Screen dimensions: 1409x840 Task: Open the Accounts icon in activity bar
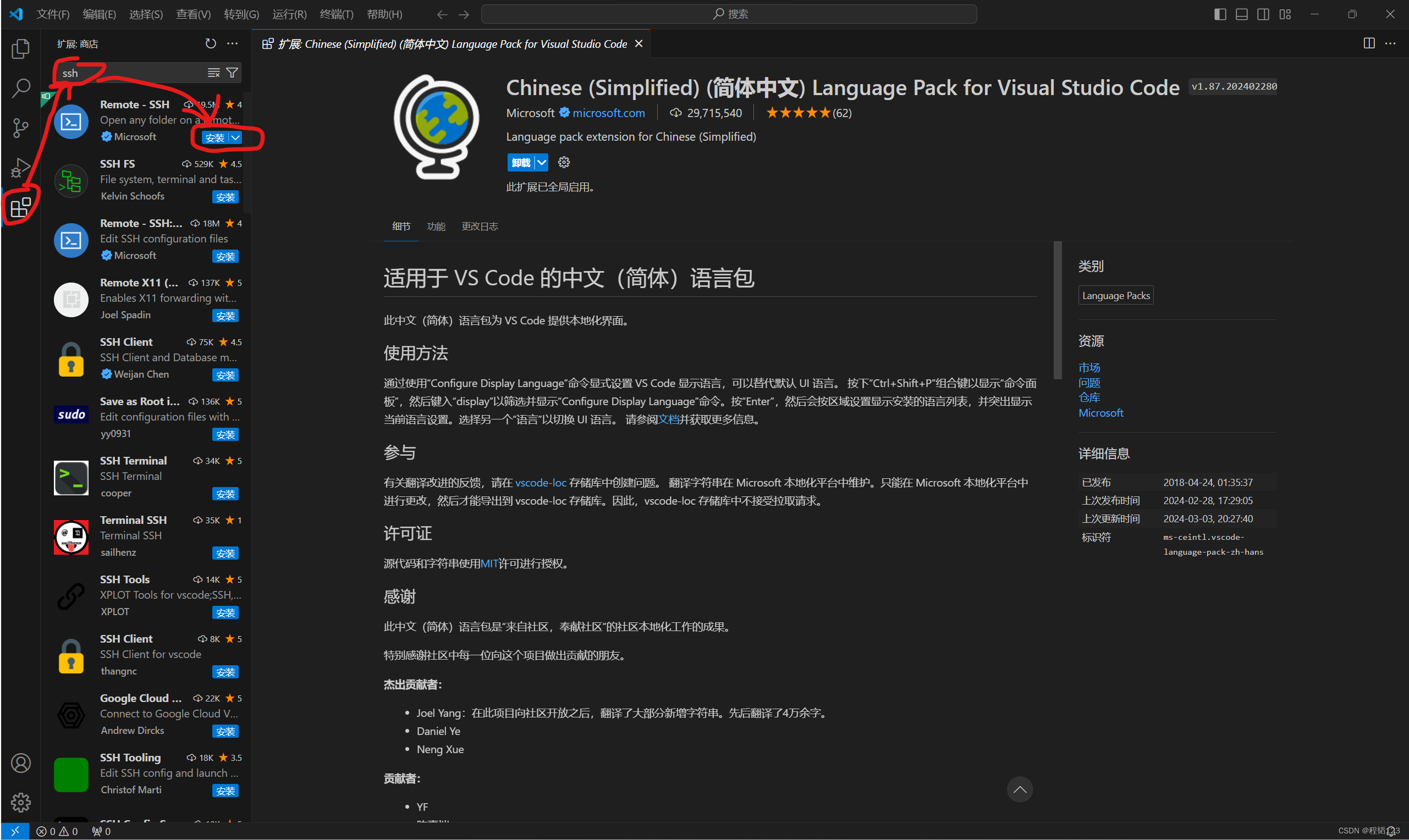20,763
